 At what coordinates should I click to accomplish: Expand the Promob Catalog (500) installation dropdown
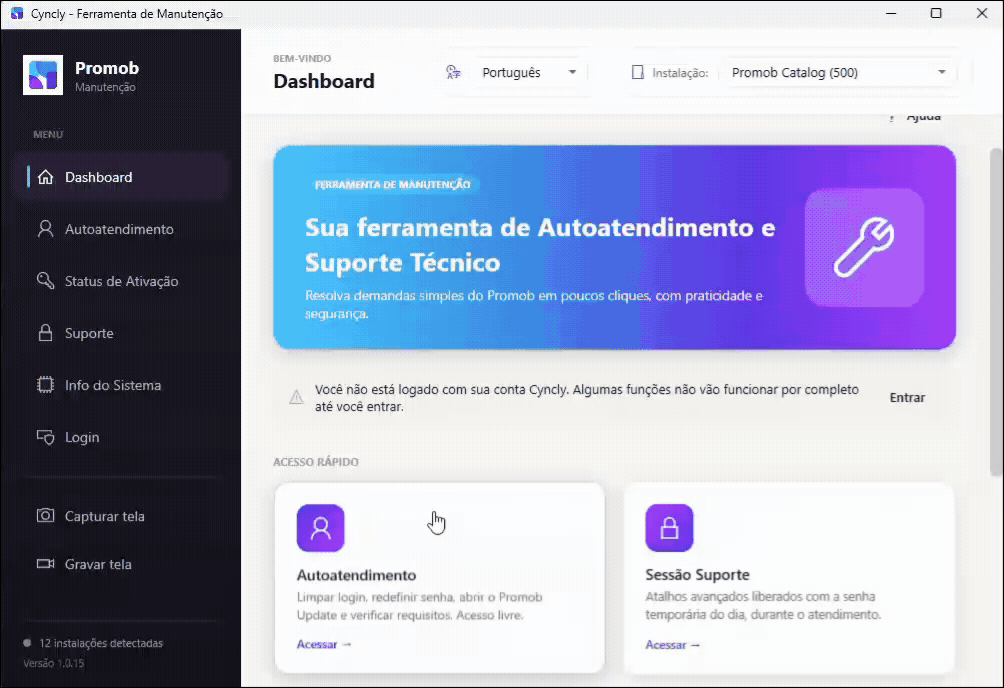[x=839, y=72]
